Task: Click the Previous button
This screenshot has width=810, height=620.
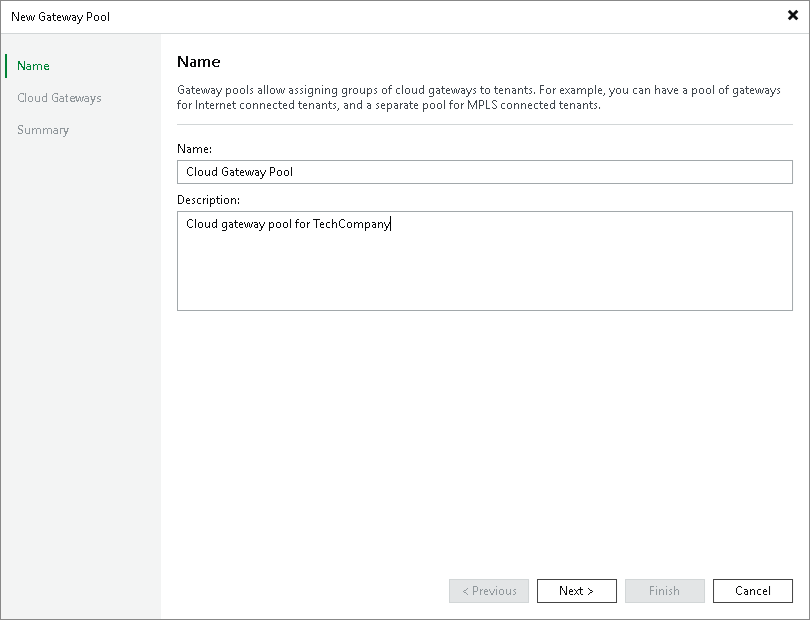Action: [x=488, y=590]
